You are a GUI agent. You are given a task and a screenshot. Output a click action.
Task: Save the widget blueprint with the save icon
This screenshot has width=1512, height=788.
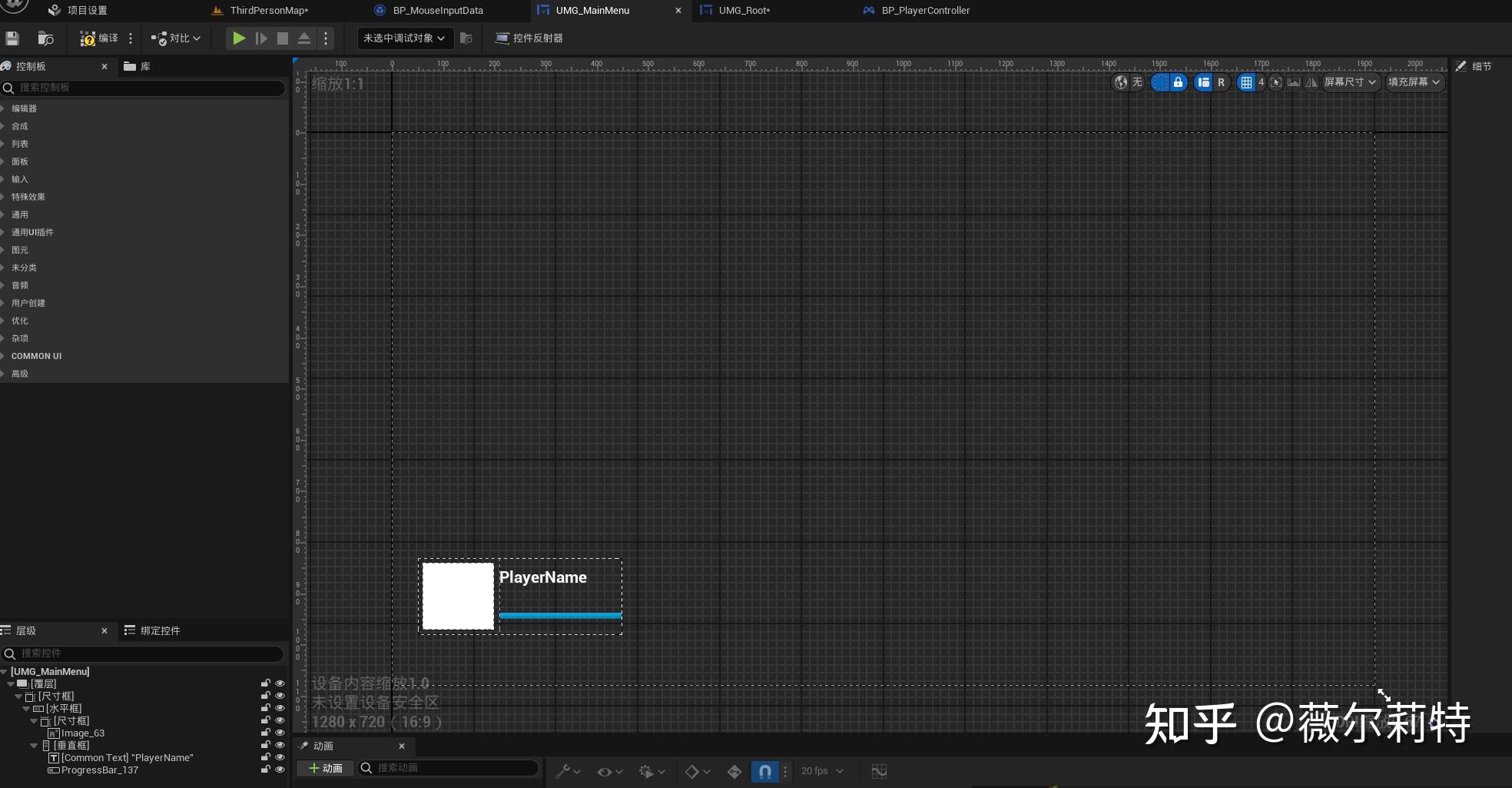[12, 38]
